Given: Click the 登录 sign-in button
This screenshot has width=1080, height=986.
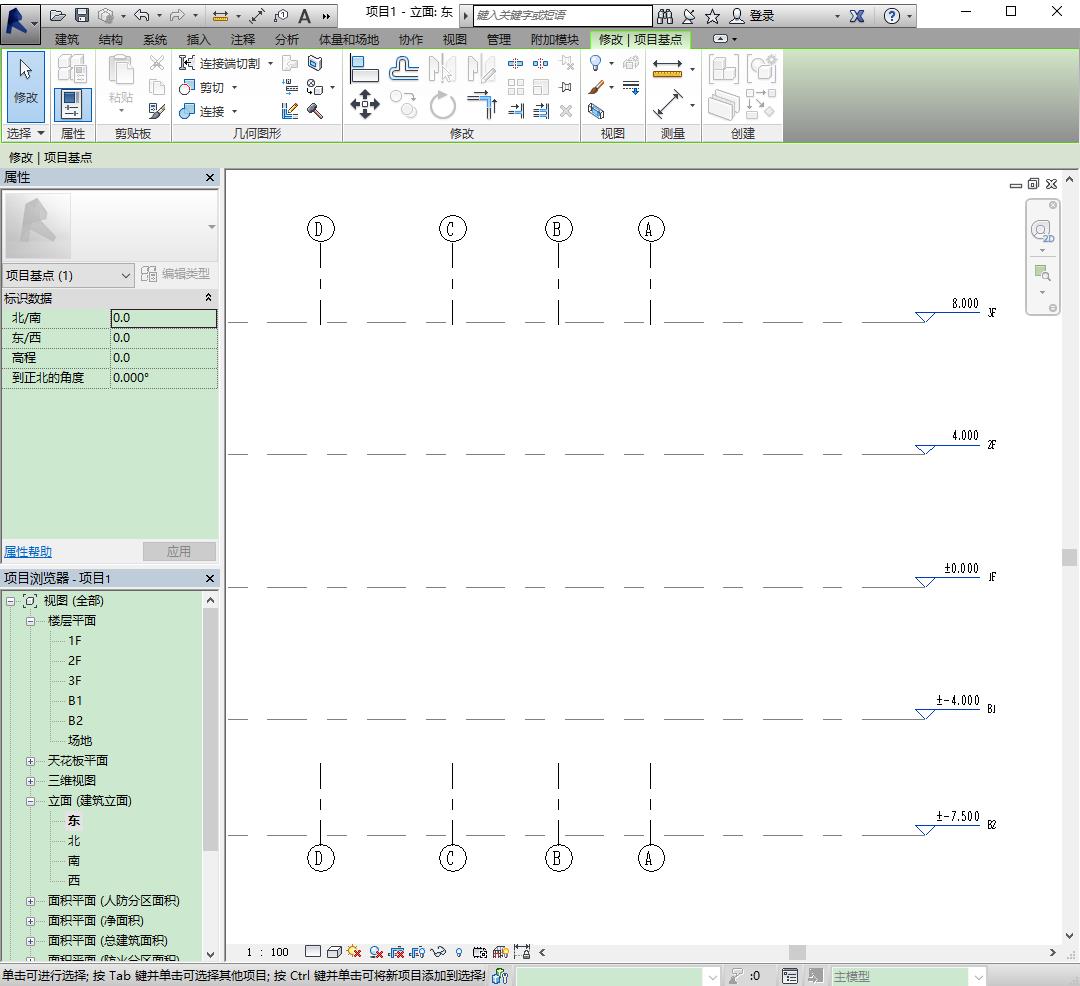Looking at the screenshot, I should (x=753, y=16).
